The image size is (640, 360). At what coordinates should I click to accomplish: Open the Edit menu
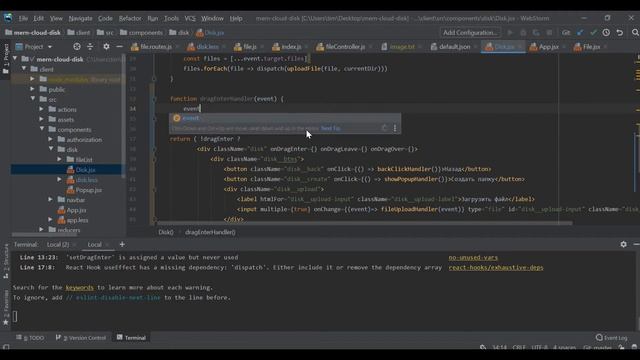coord(38,18)
